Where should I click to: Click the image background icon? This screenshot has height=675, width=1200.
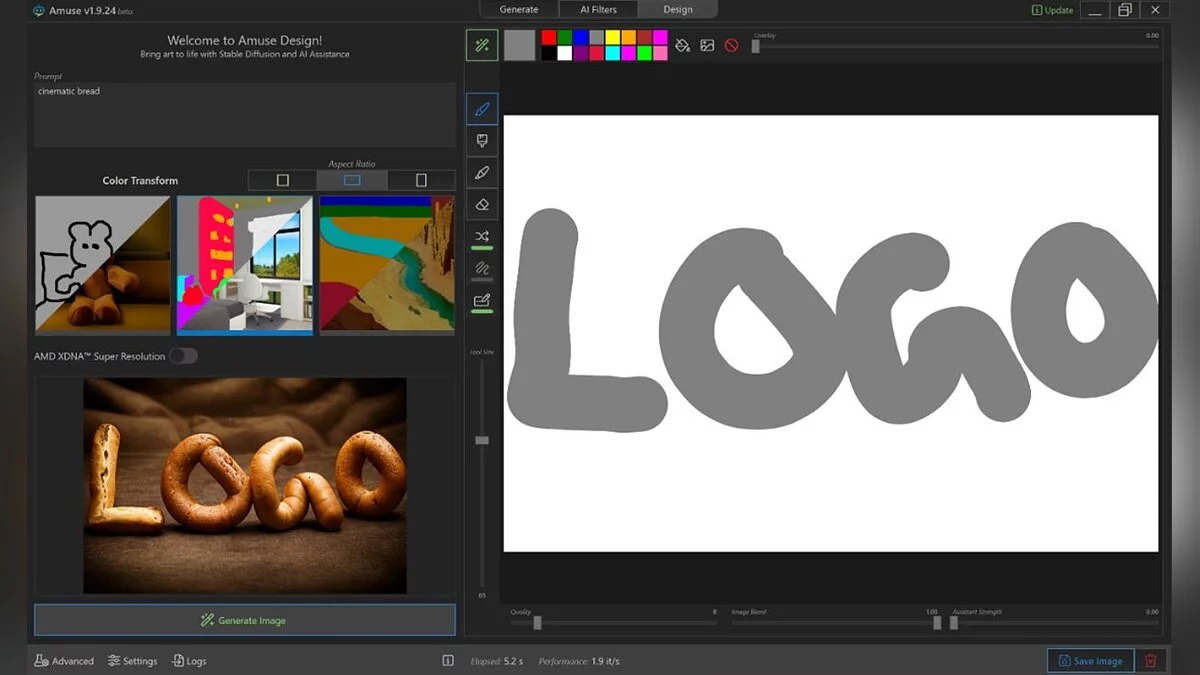[x=707, y=45]
